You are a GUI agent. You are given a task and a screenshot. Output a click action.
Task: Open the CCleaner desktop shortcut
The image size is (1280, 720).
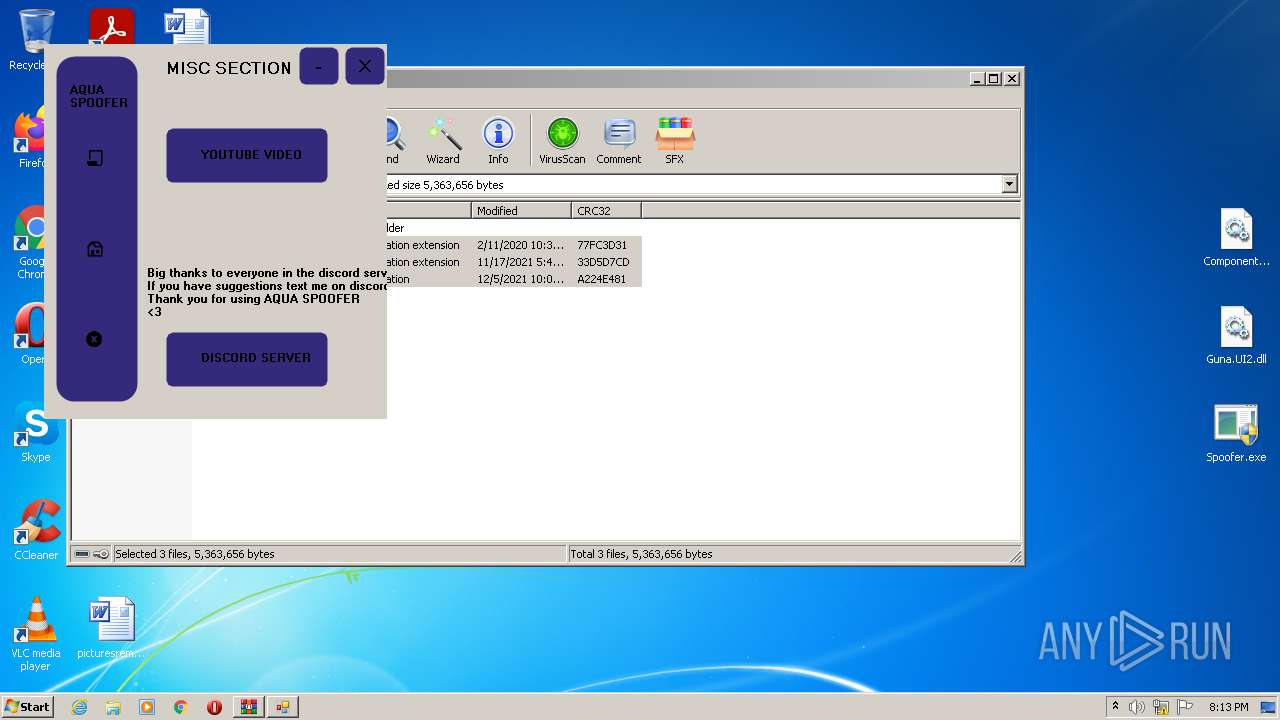pyautogui.click(x=36, y=531)
